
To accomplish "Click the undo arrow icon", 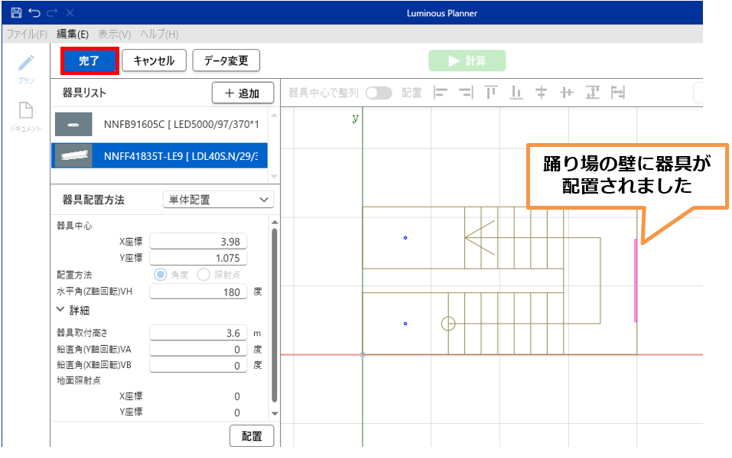I will coord(35,13).
